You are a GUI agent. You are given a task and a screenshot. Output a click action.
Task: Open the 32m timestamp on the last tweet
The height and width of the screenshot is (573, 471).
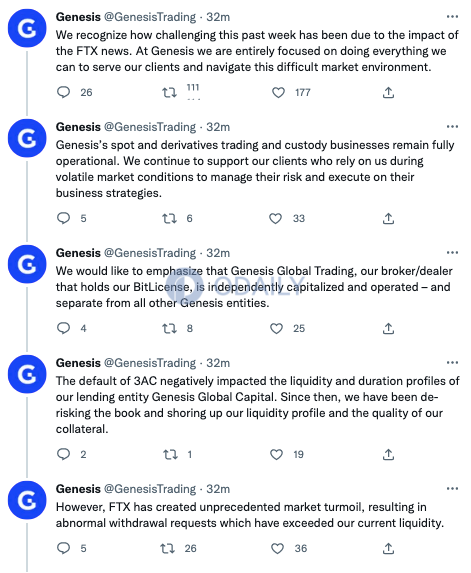pyautogui.click(x=218, y=489)
